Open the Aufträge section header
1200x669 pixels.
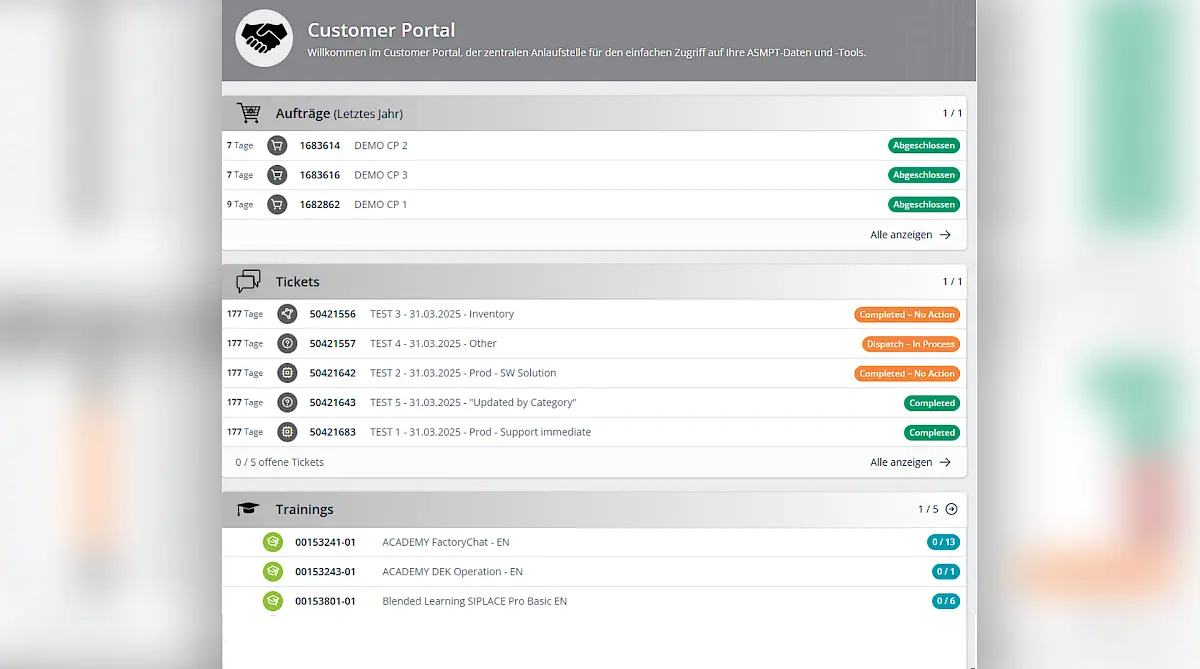[339, 114]
